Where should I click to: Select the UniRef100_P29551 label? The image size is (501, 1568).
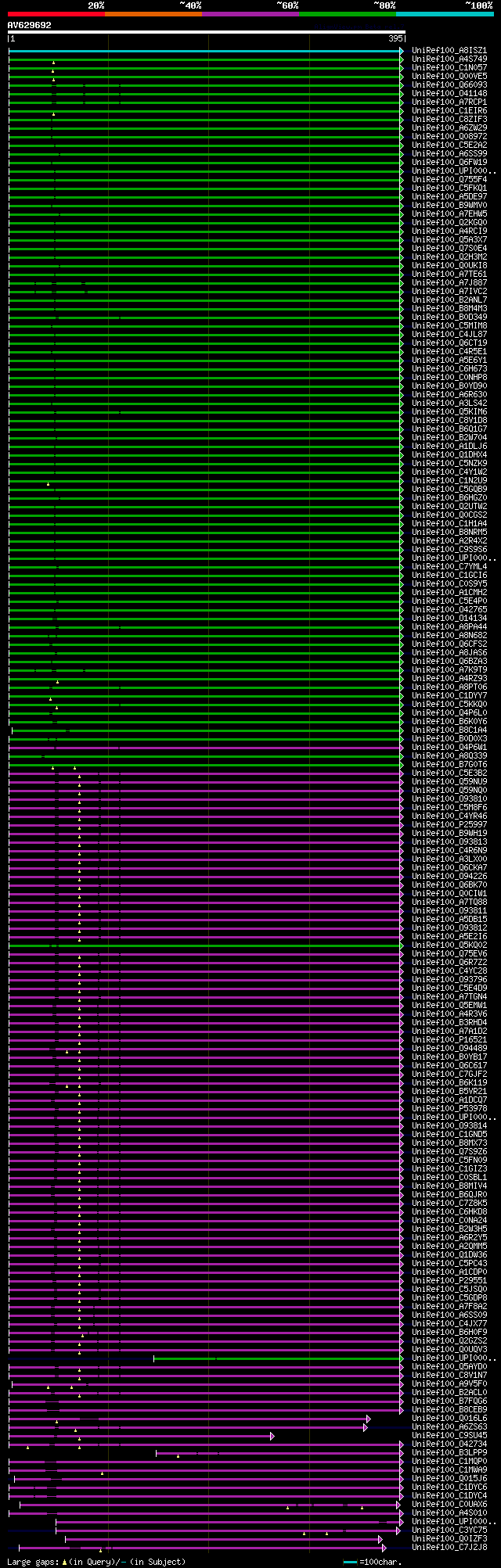pyautogui.click(x=449, y=1281)
